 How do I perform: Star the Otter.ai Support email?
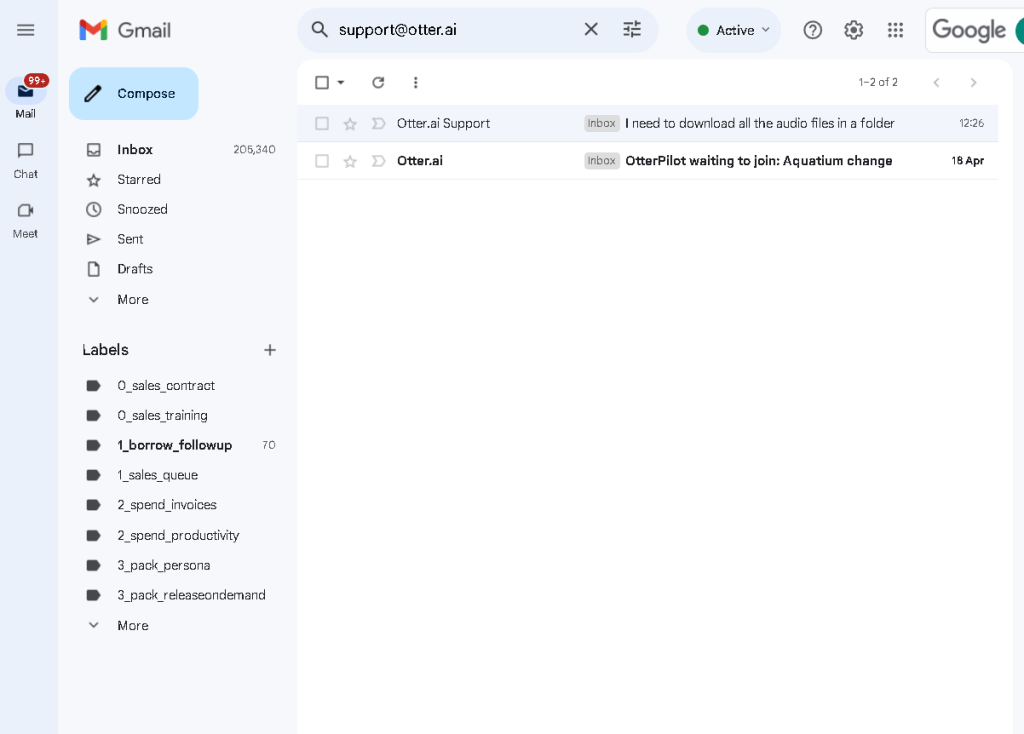coord(350,123)
